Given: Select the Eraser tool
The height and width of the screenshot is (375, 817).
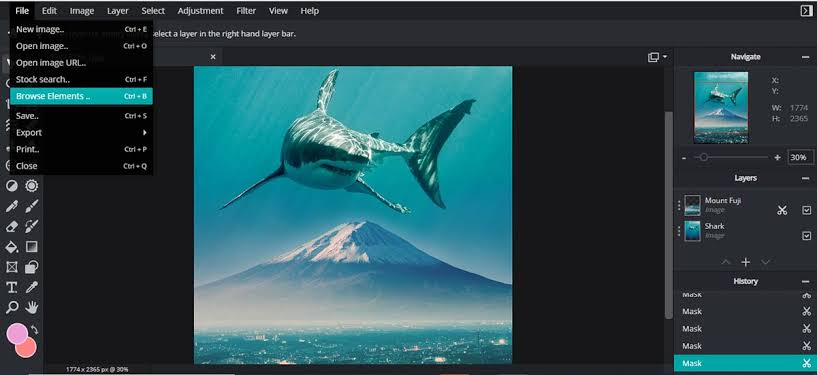Looking at the screenshot, I should [11, 226].
